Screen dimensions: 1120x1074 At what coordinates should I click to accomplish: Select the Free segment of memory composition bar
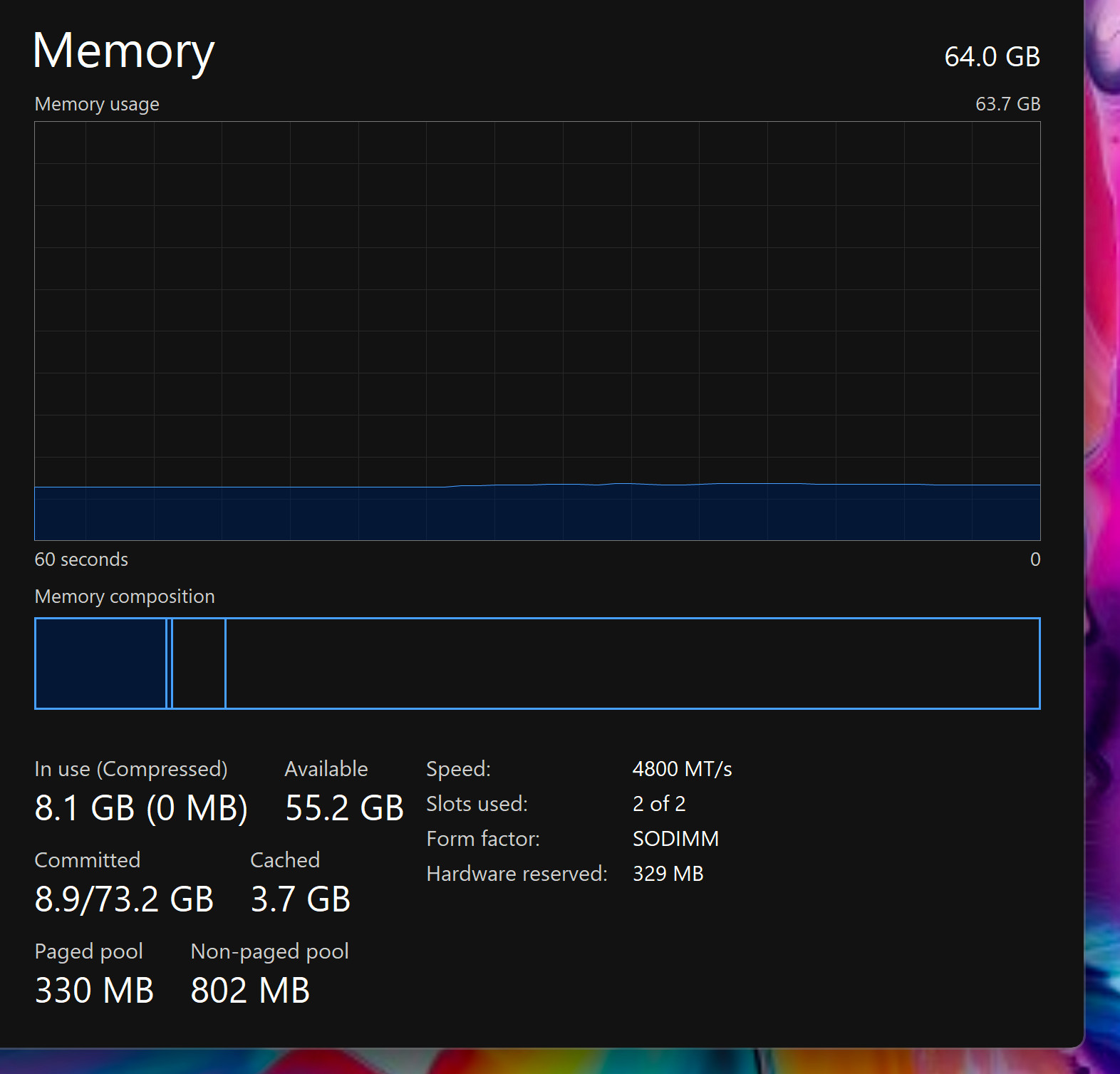pos(633,663)
